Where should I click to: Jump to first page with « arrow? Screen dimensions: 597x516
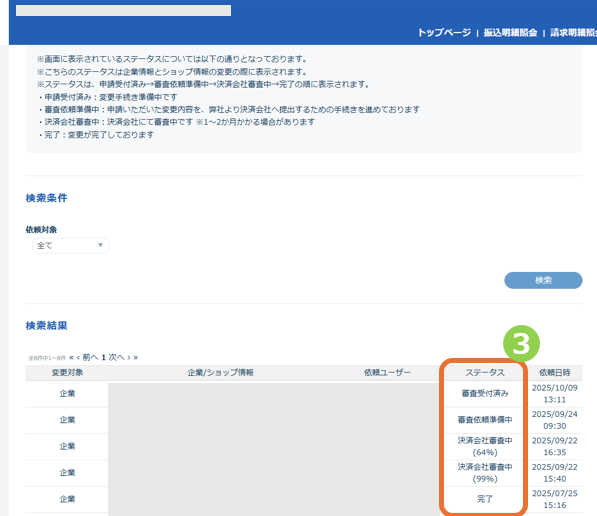tap(71, 358)
